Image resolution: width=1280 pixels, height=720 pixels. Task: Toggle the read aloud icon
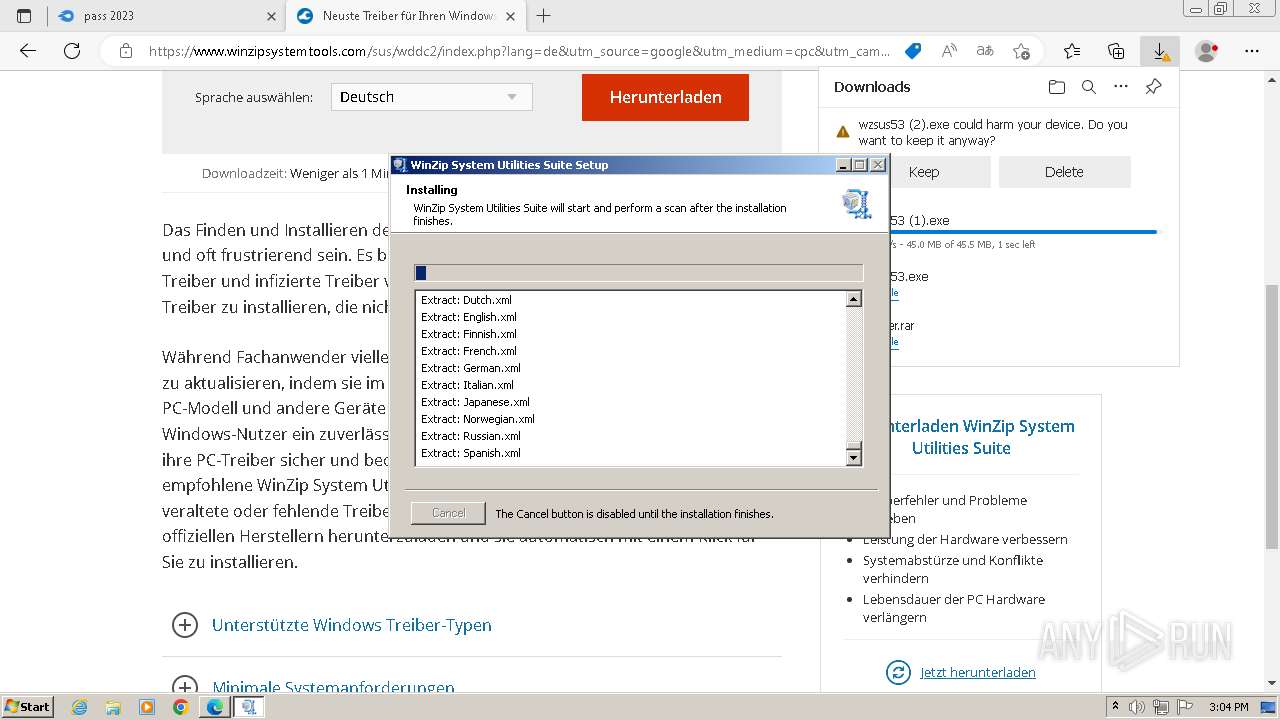(x=949, y=51)
